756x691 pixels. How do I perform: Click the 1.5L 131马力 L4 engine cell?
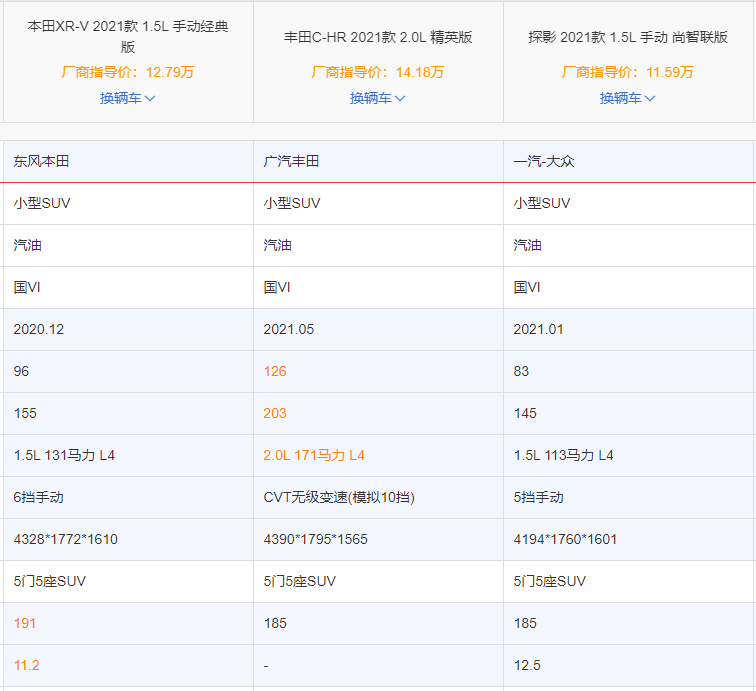(x=128, y=455)
